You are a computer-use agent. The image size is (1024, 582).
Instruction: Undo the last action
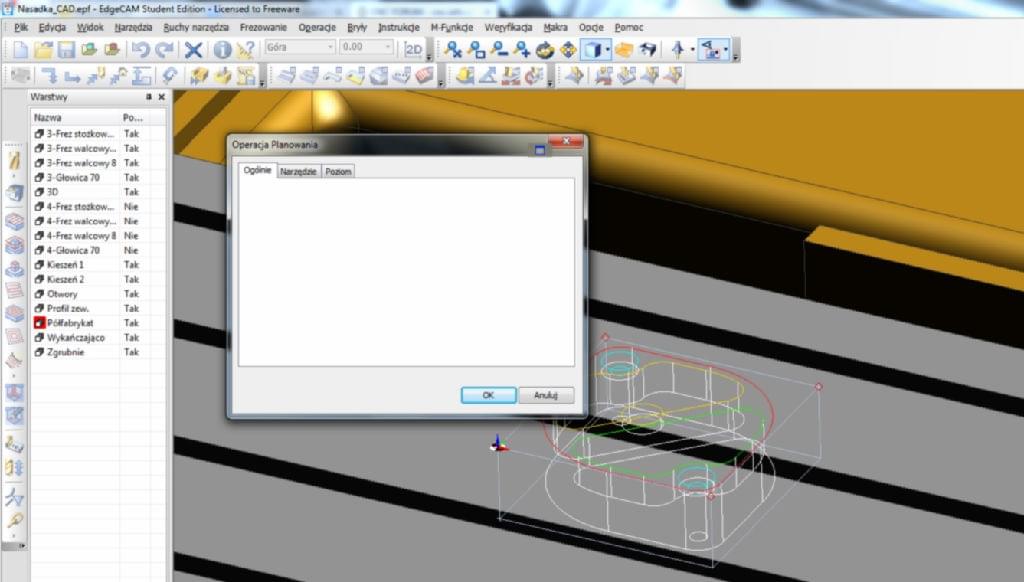(140, 50)
